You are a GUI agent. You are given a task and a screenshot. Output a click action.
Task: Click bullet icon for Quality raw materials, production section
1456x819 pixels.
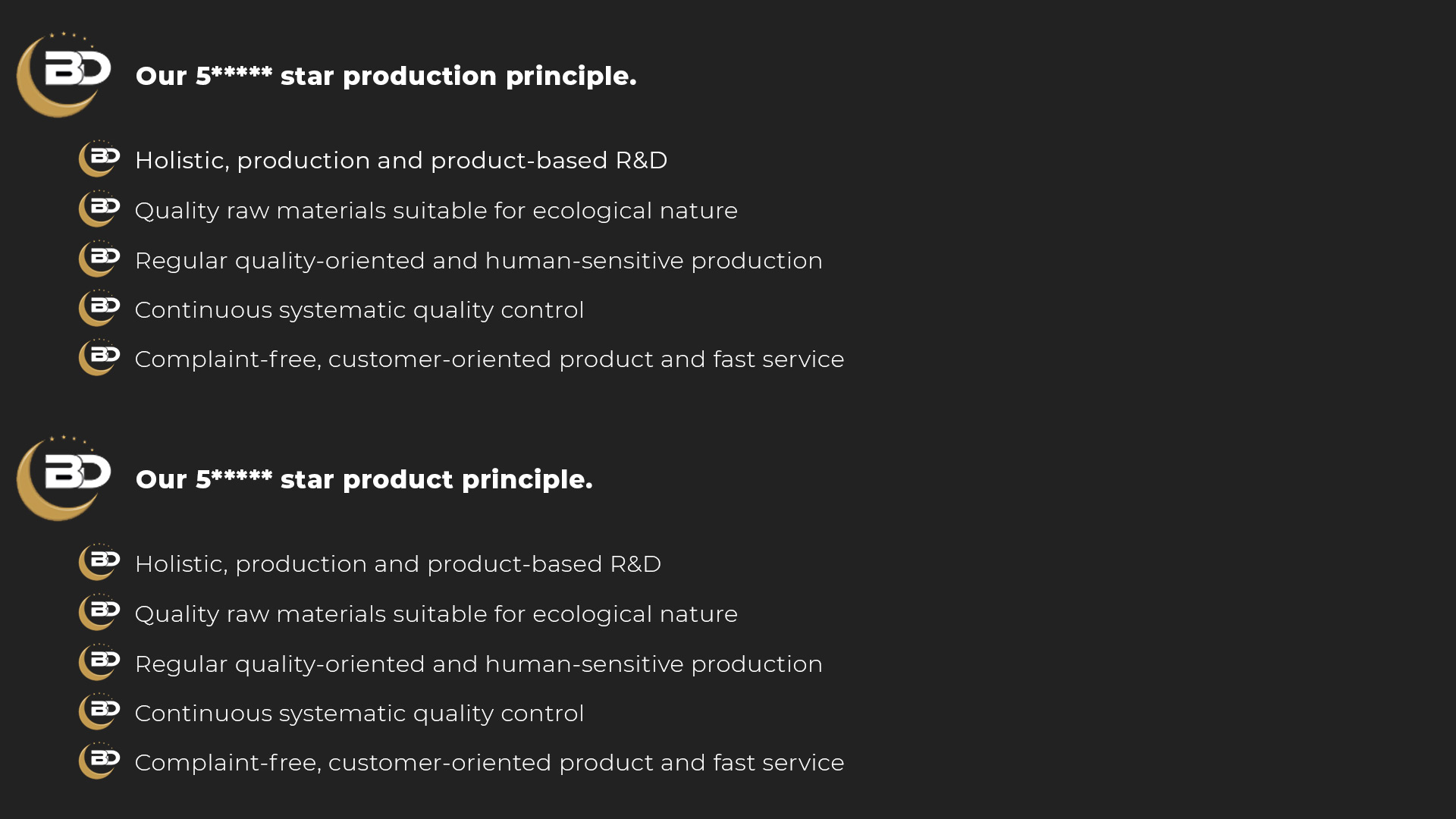(99, 209)
